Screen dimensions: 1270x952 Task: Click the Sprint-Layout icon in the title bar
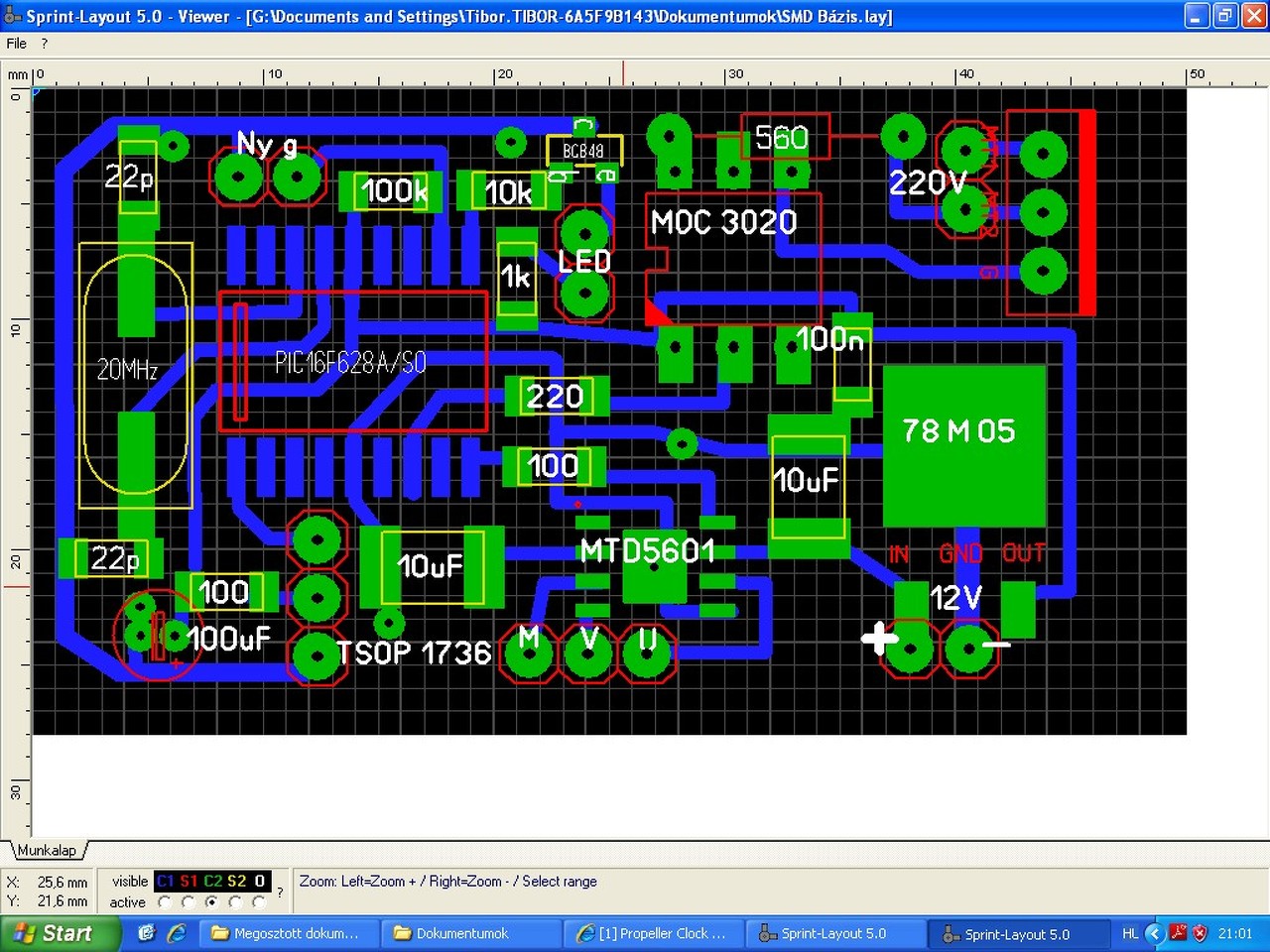pos(12,16)
